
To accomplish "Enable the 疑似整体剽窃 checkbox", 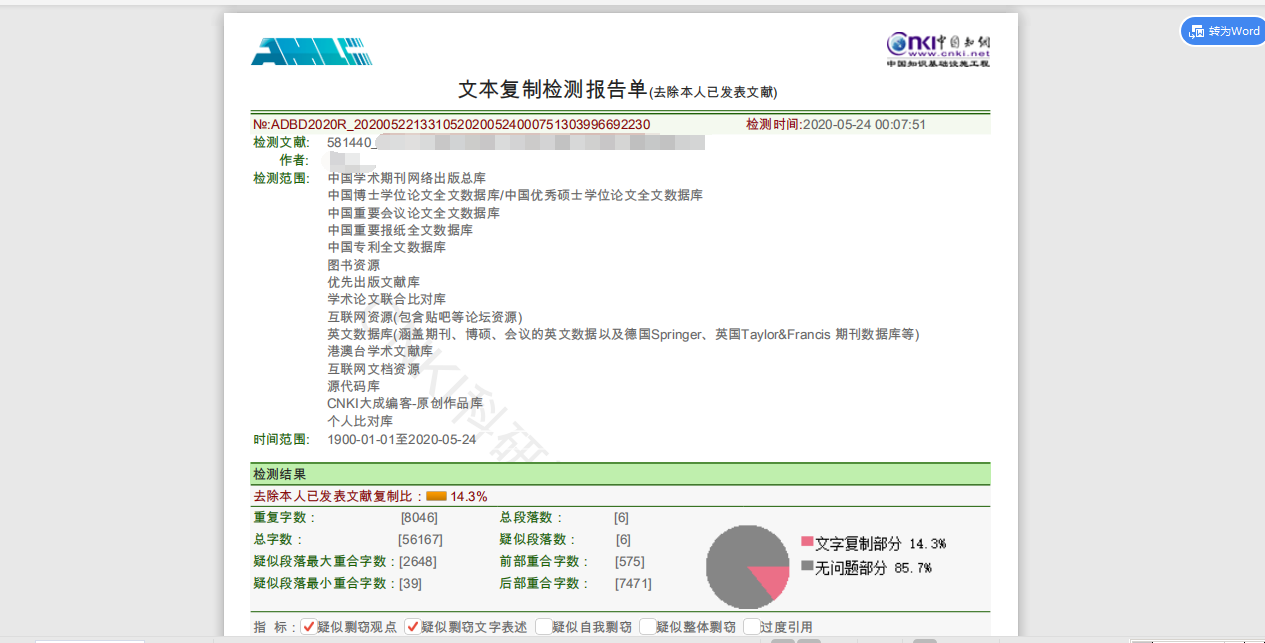I will [x=647, y=627].
